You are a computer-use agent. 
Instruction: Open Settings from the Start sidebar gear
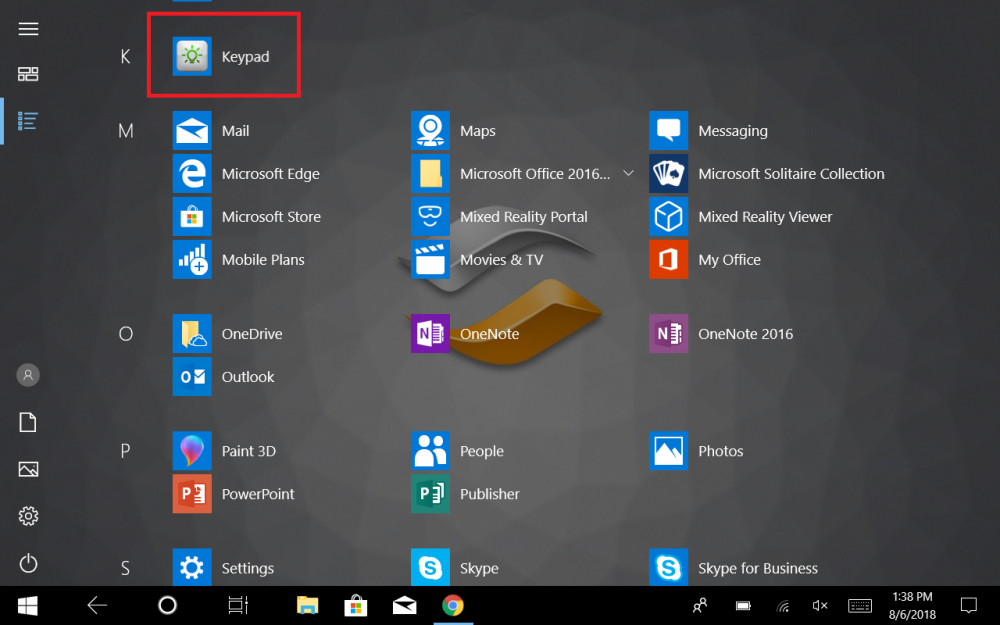pos(28,516)
